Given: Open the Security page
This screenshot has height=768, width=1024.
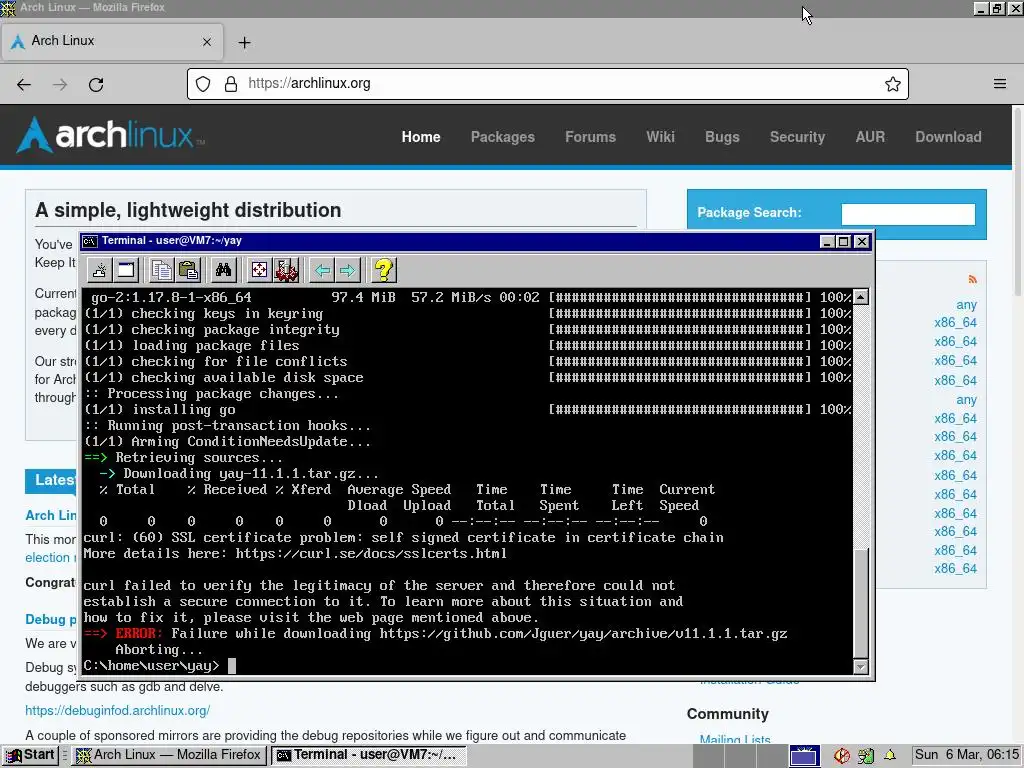Looking at the screenshot, I should [797, 137].
